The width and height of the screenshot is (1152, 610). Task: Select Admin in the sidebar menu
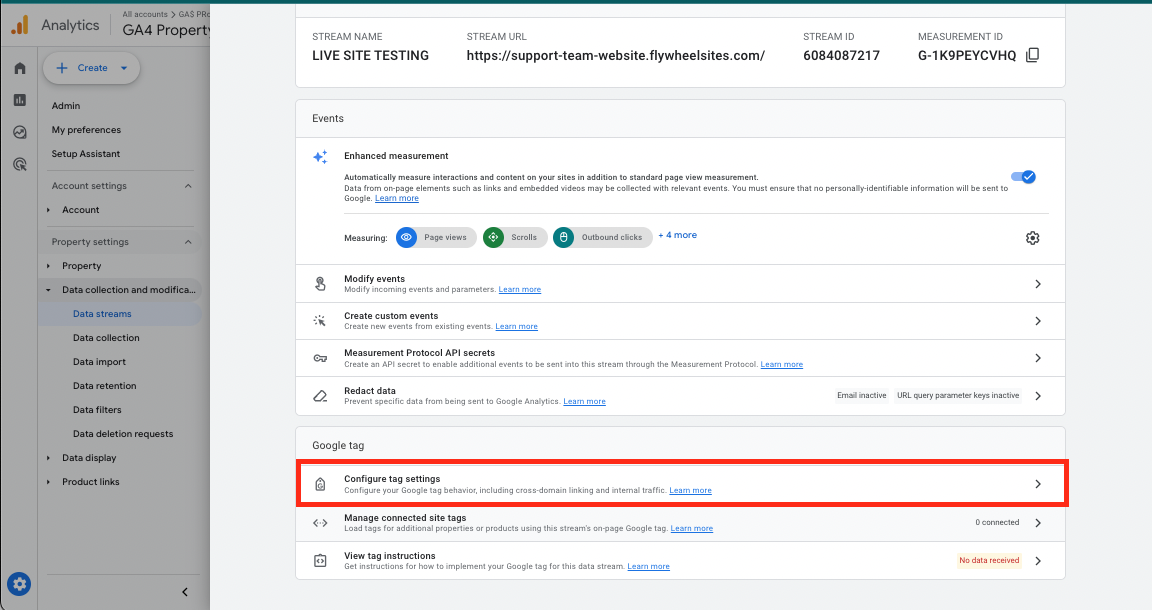point(66,106)
